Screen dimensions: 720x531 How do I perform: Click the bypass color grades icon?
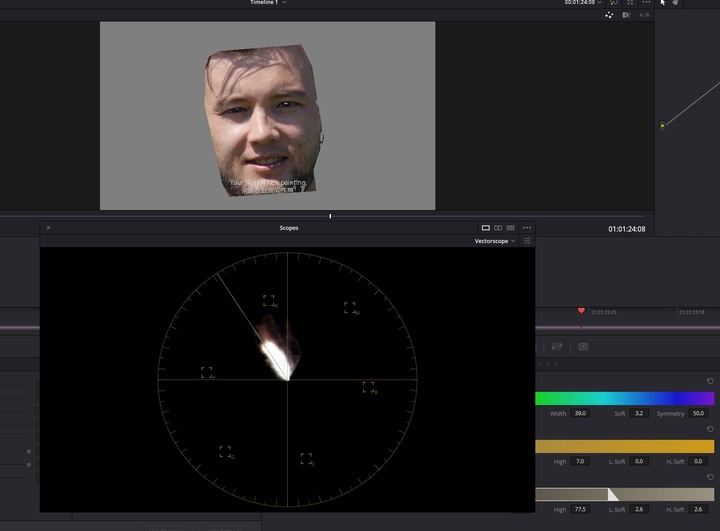pyautogui.click(x=614, y=2)
